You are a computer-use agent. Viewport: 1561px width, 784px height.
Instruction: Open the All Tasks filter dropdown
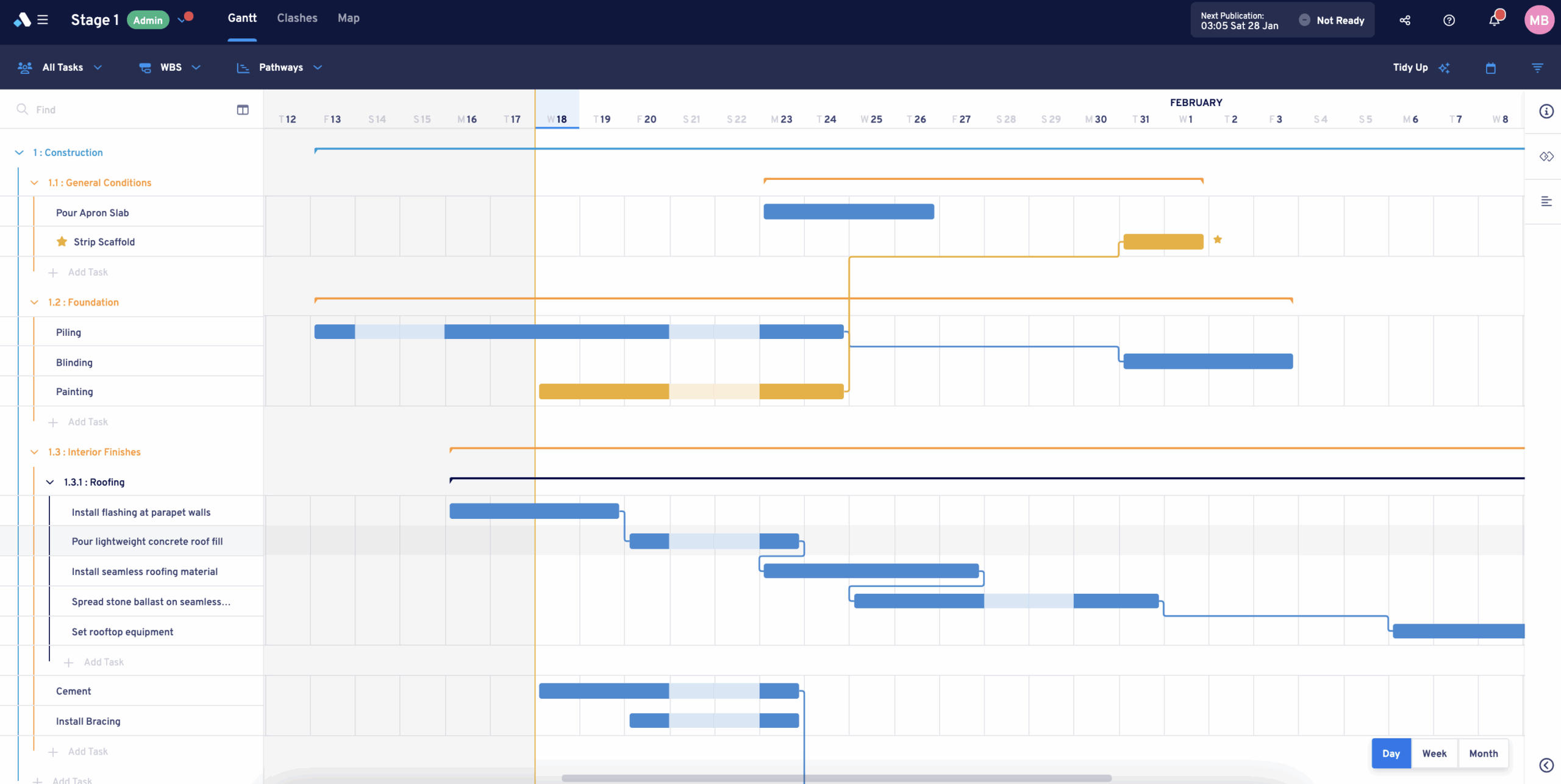pos(63,68)
